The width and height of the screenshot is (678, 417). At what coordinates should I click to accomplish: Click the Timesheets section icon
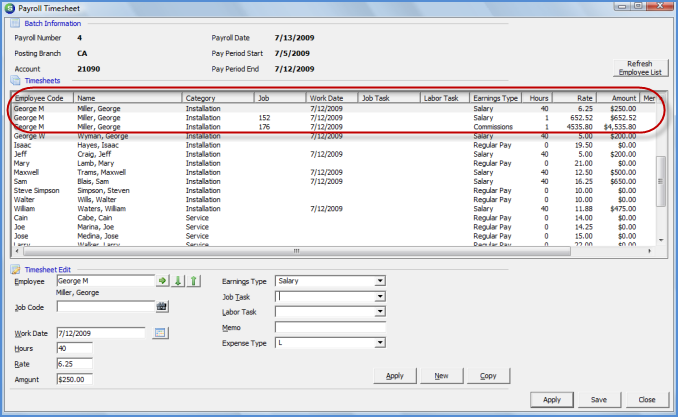(15, 79)
